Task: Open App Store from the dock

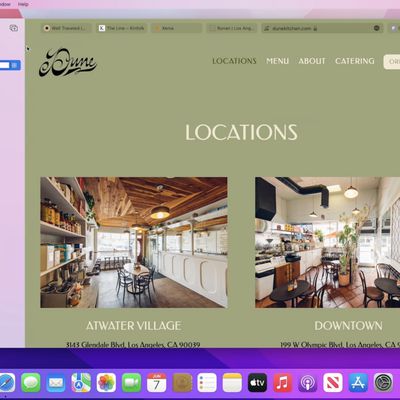Action: (358, 382)
